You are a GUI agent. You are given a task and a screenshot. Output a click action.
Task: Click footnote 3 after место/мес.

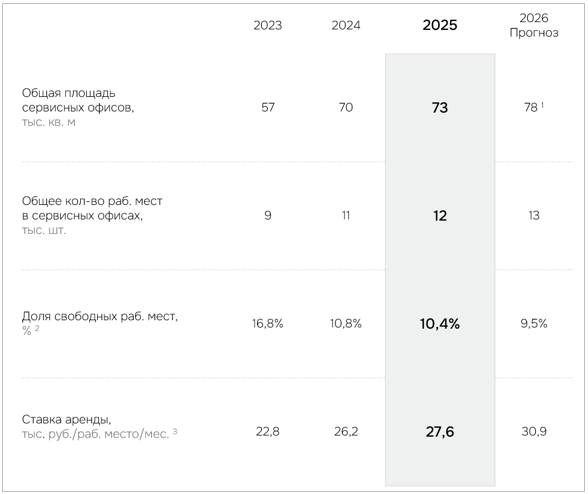pos(175,432)
